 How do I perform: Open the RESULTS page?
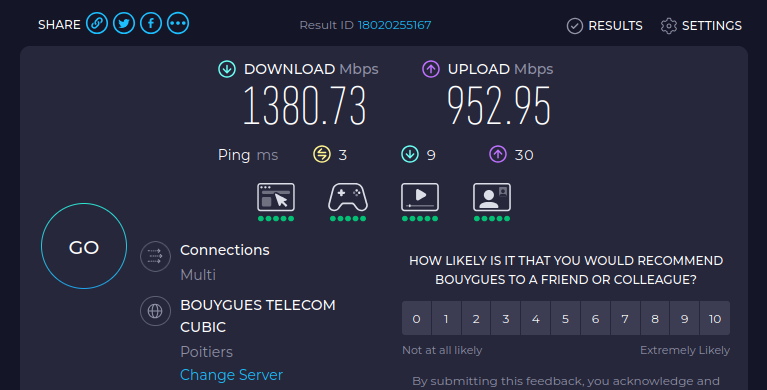pyautogui.click(x=605, y=25)
